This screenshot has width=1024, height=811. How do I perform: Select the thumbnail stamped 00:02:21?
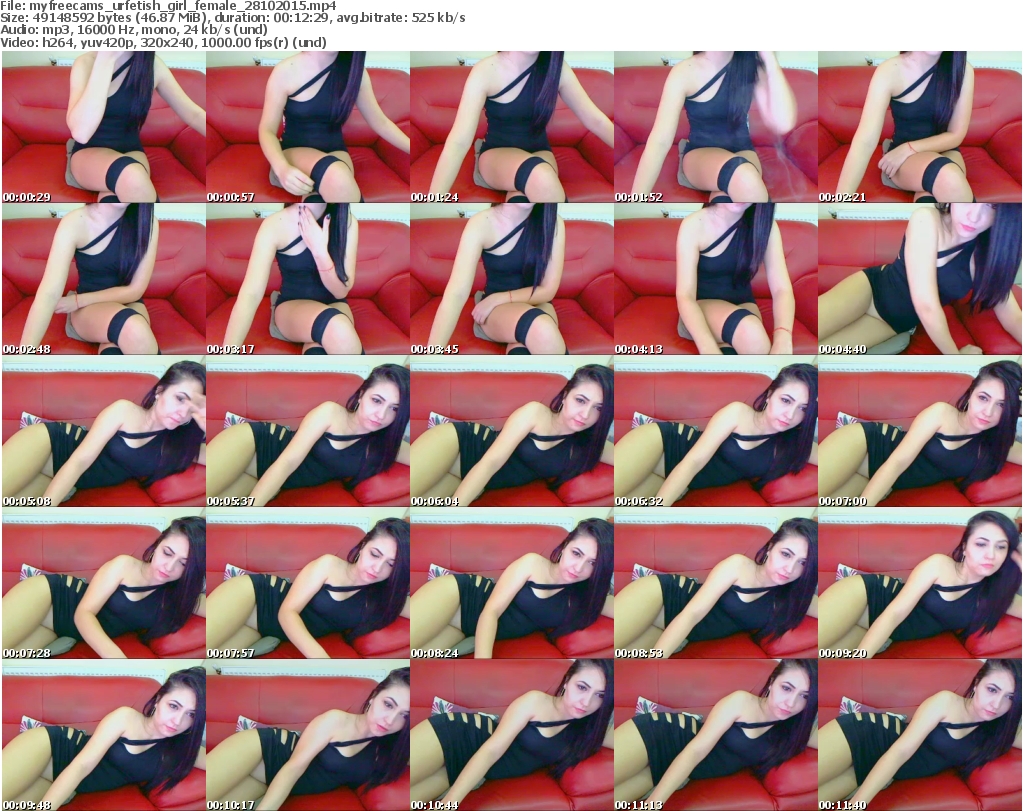pos(920,127)
